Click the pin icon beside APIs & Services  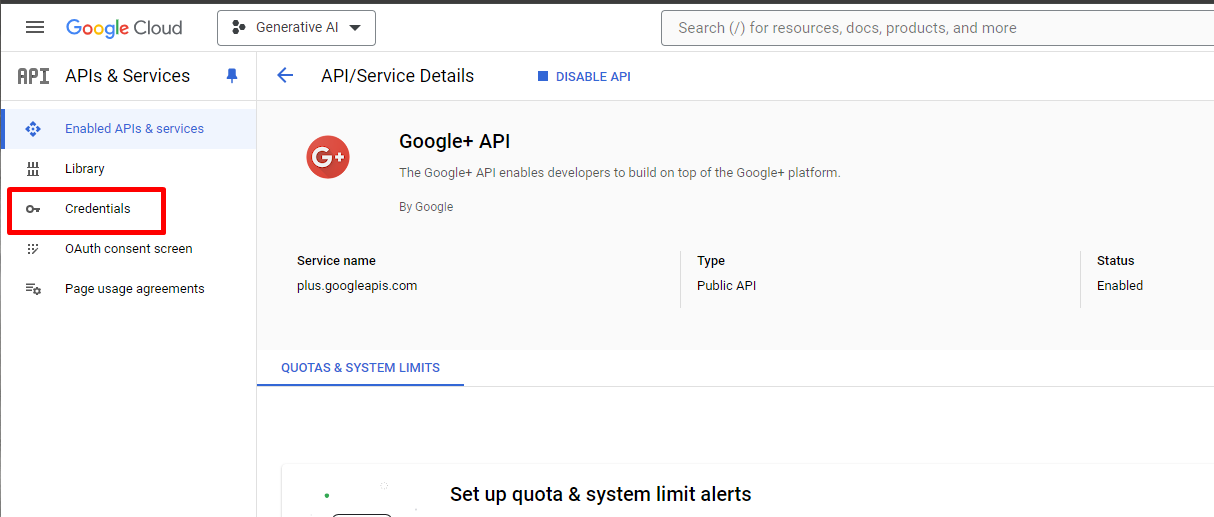tap(232, 76)
